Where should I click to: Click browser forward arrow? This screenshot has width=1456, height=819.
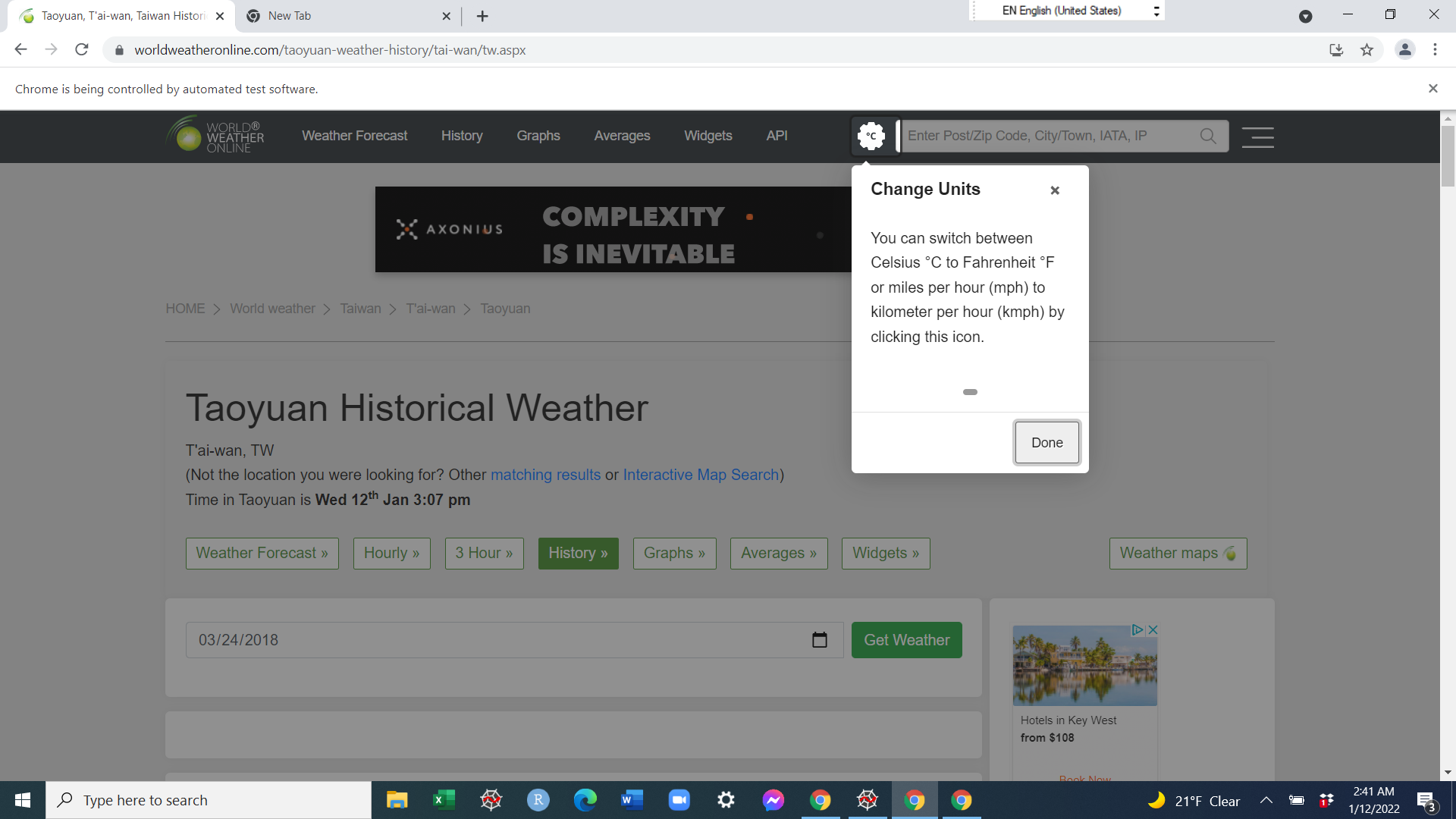tap(51, 50)
